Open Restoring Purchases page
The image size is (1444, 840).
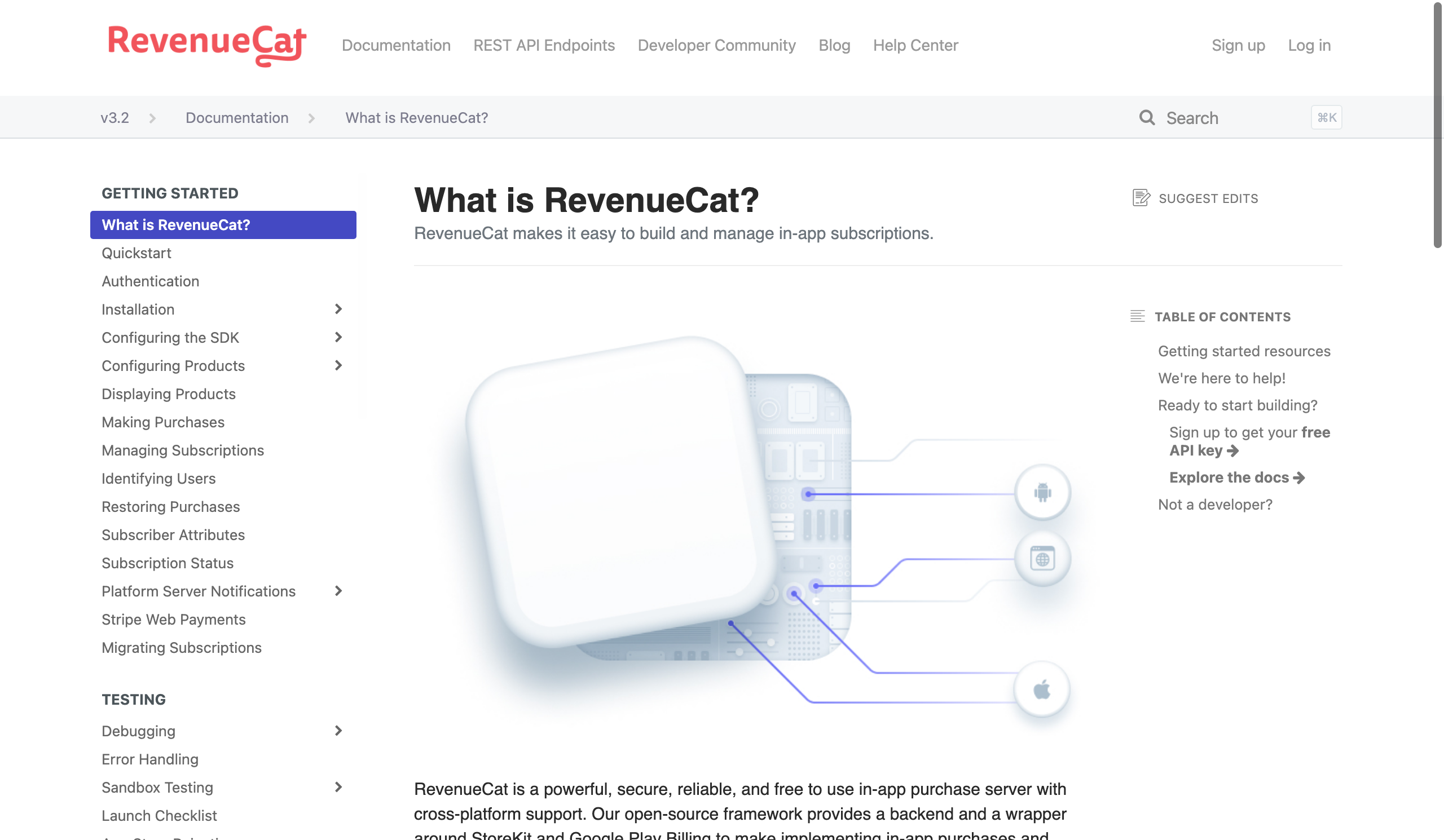coord(171,506)
